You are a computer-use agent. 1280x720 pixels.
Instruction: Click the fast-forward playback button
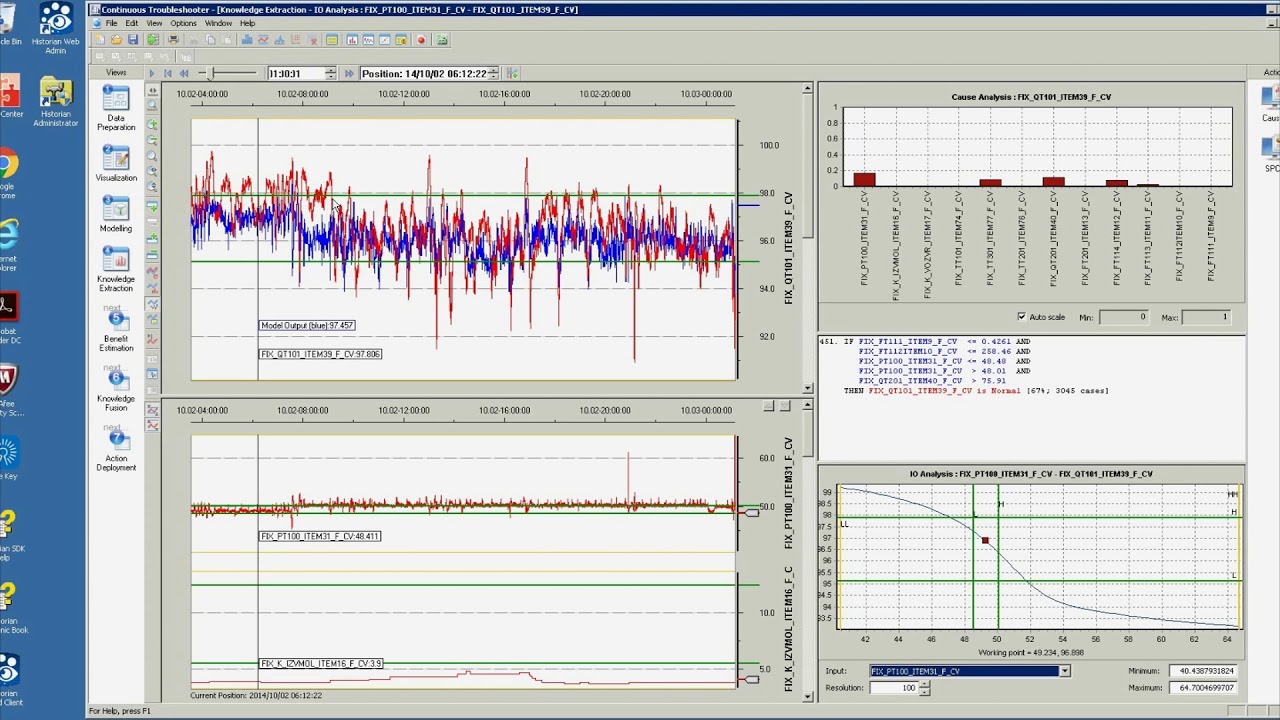point(348,73)
